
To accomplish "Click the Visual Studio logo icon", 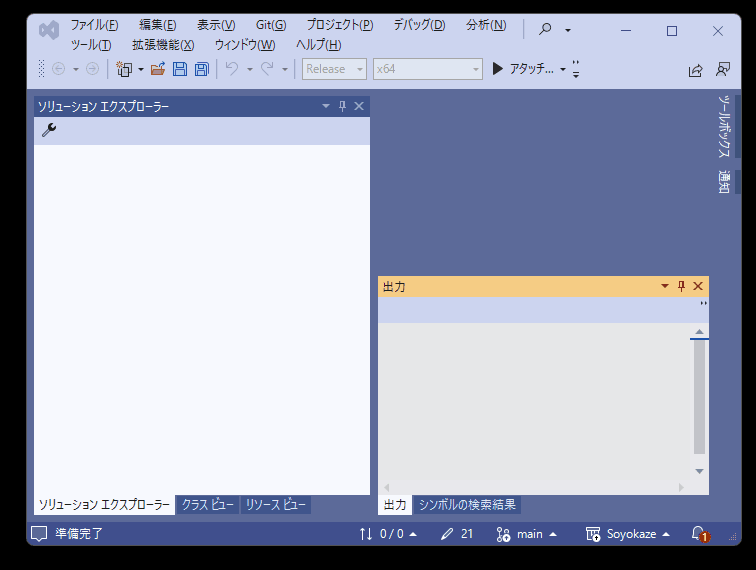I will pos(49,30).
